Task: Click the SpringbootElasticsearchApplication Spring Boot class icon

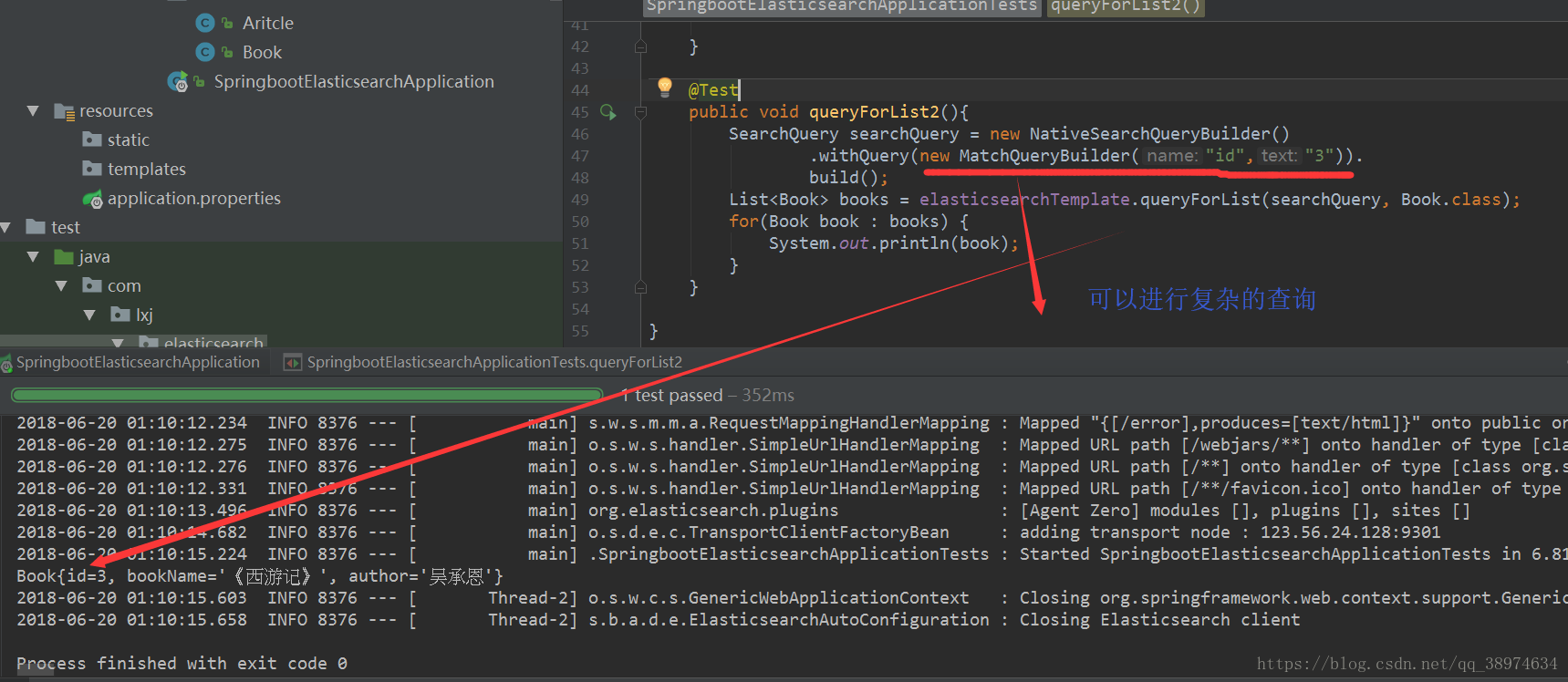Action: 178,81
